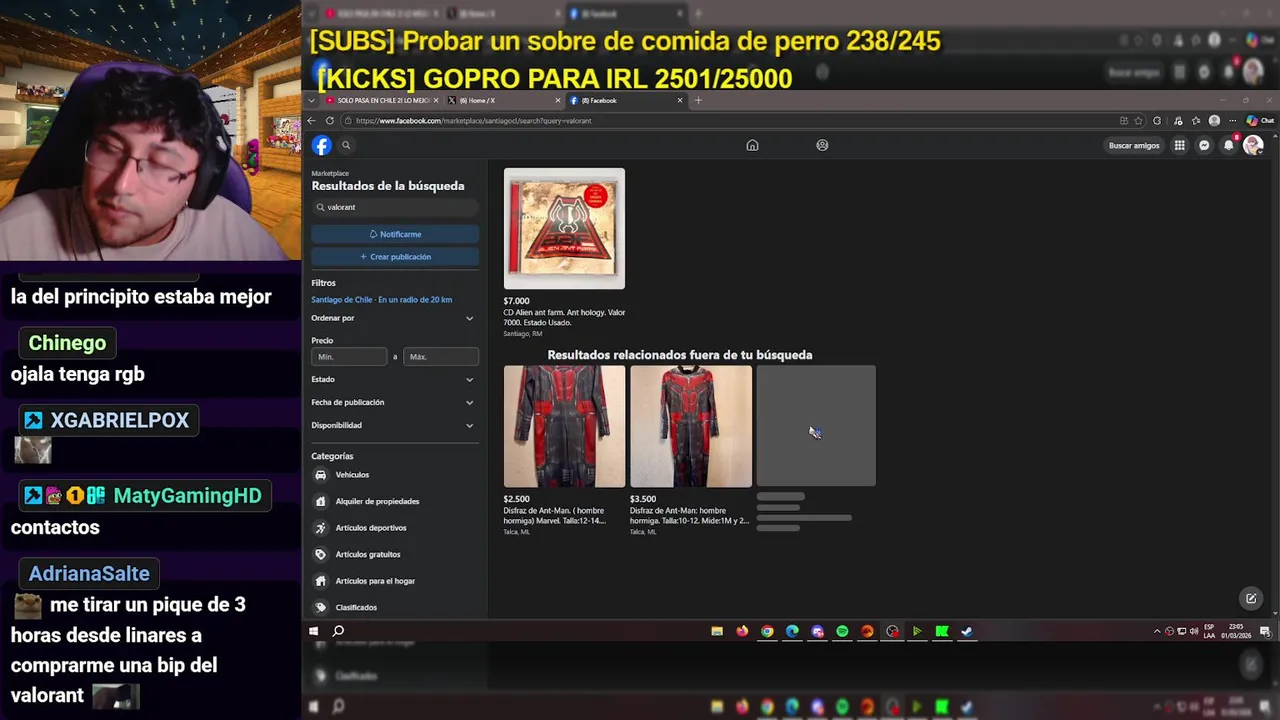Click Crear publicación button
This screenshot has height=720, width=1280.
(x=395, y=257)
